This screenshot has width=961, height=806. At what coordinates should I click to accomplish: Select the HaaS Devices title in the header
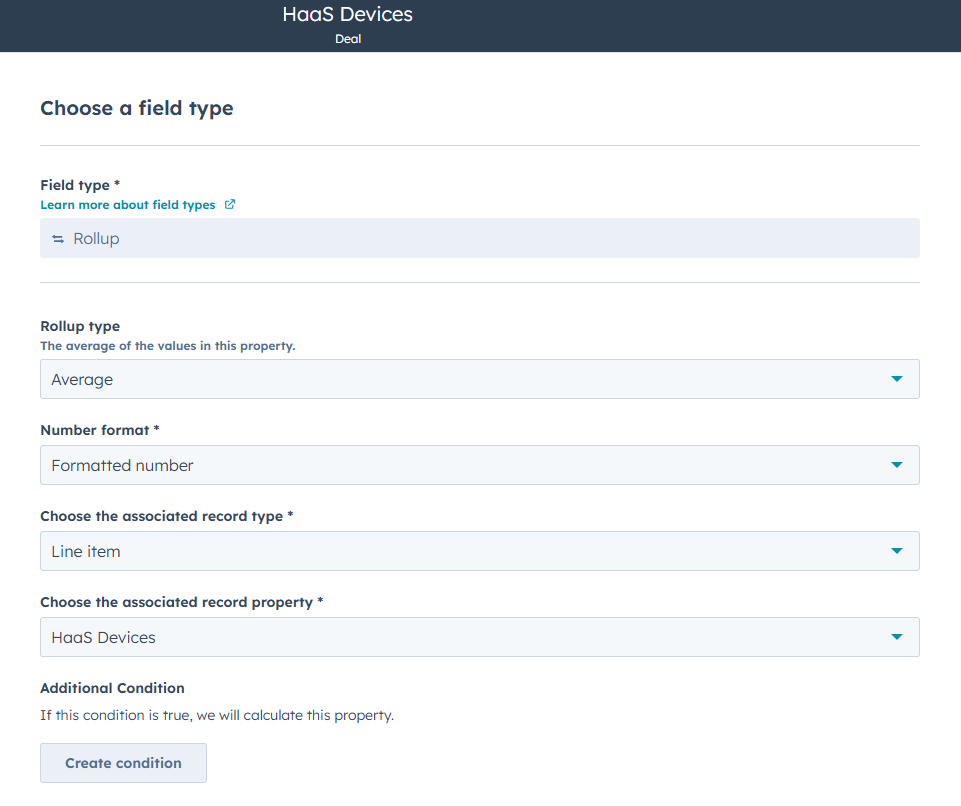(x=348, y=14)
